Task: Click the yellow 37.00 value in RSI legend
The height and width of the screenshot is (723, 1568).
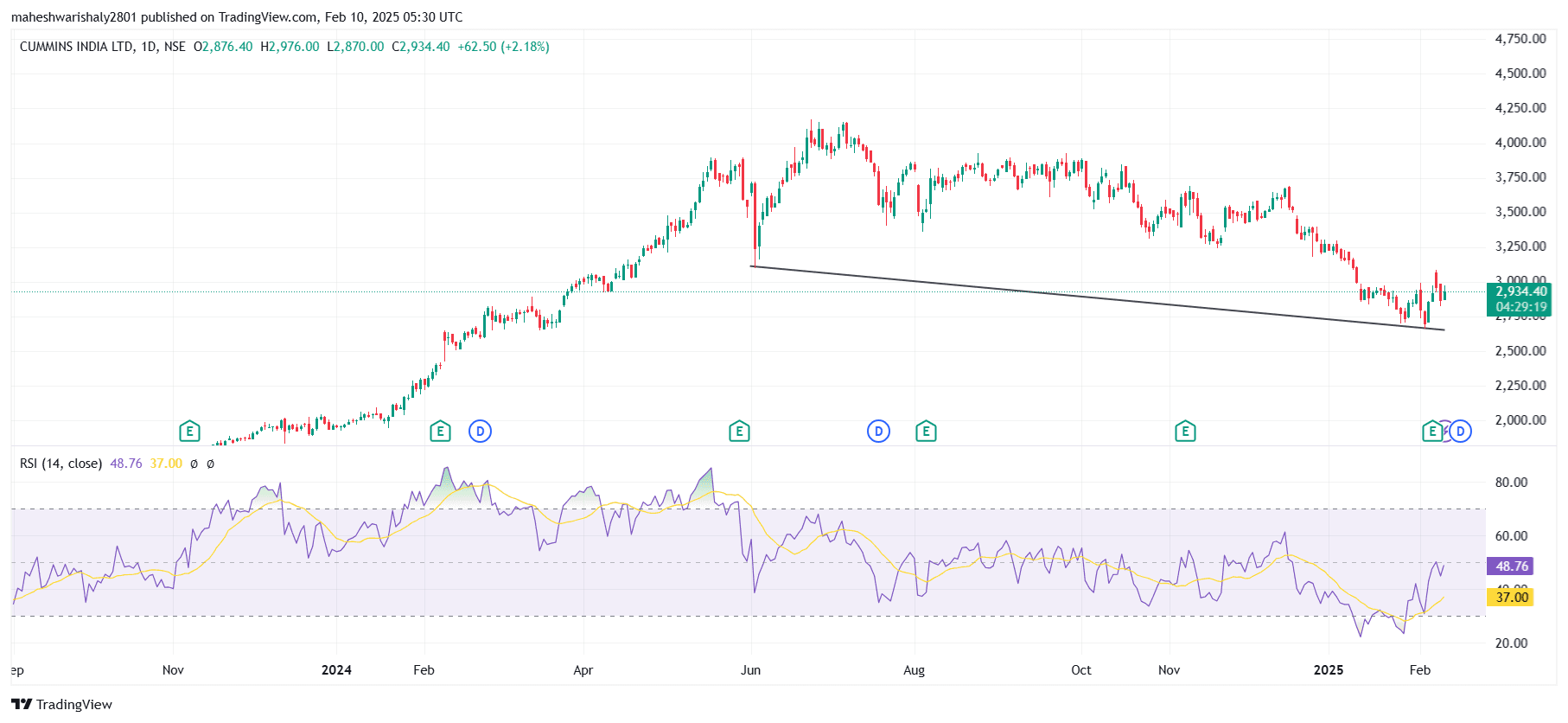Action: (x=166, y=464)
